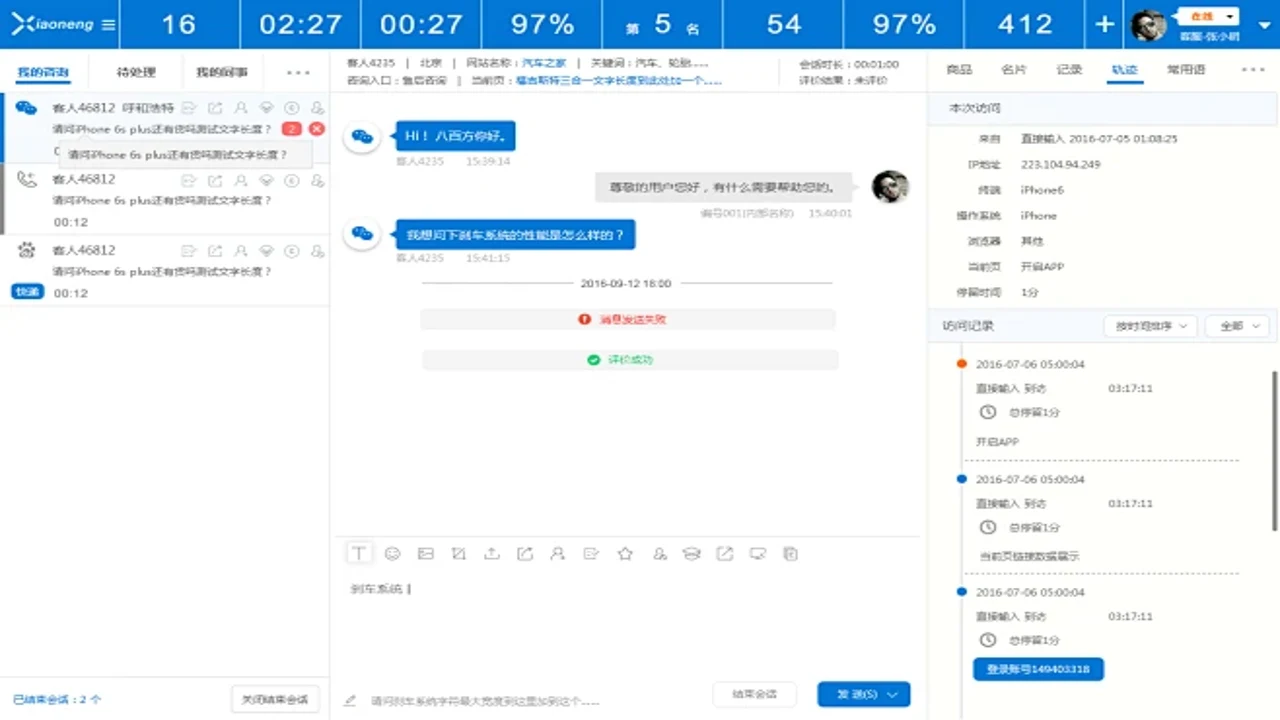Open the 记录 tab in right panel
The height and width of the screenshot is (720, 1280).
click(1069, 69)
